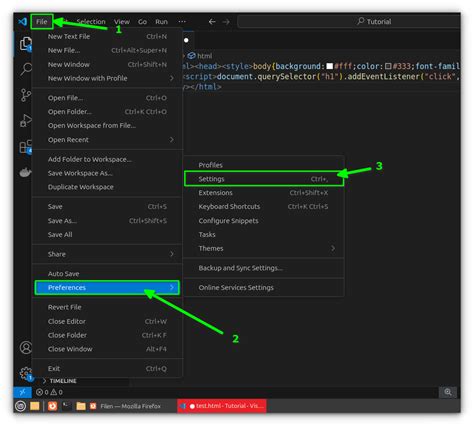Go back with the left arrow
This screenshot has height=427, width=474.
point(212,22)
